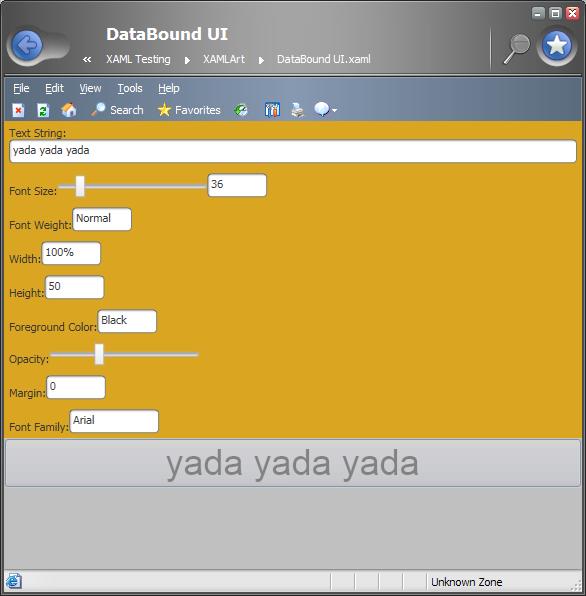Click the Font Family input field
The height and width of the screenshot is (596, 586).
tap(114, 421)
